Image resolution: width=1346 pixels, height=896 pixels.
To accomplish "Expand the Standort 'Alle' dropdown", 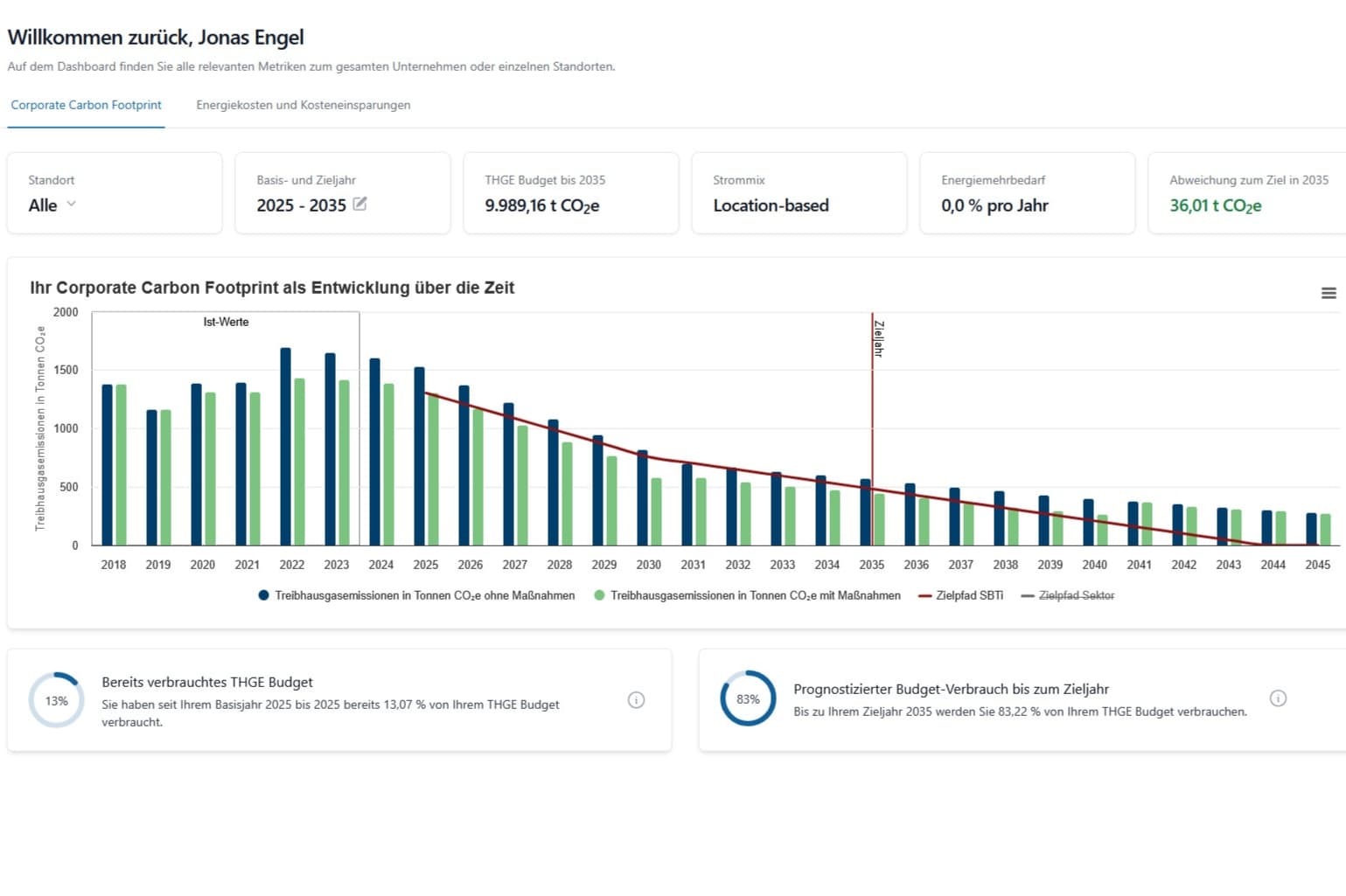I will [52, 205].
